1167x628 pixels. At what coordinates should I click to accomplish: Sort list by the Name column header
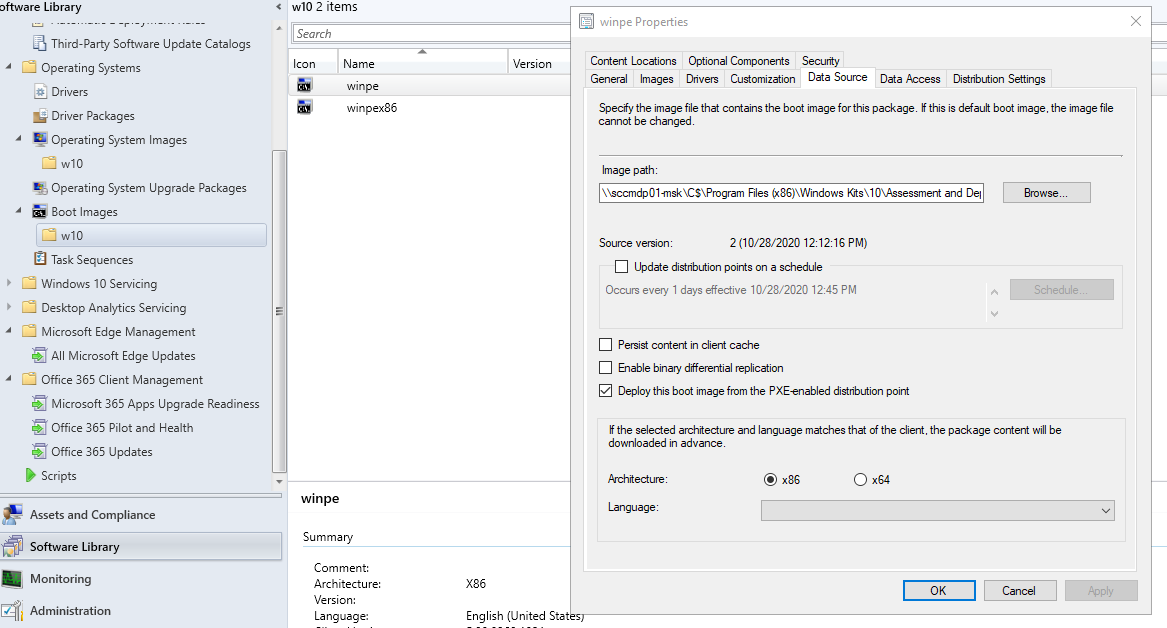[x=423, y=63]
